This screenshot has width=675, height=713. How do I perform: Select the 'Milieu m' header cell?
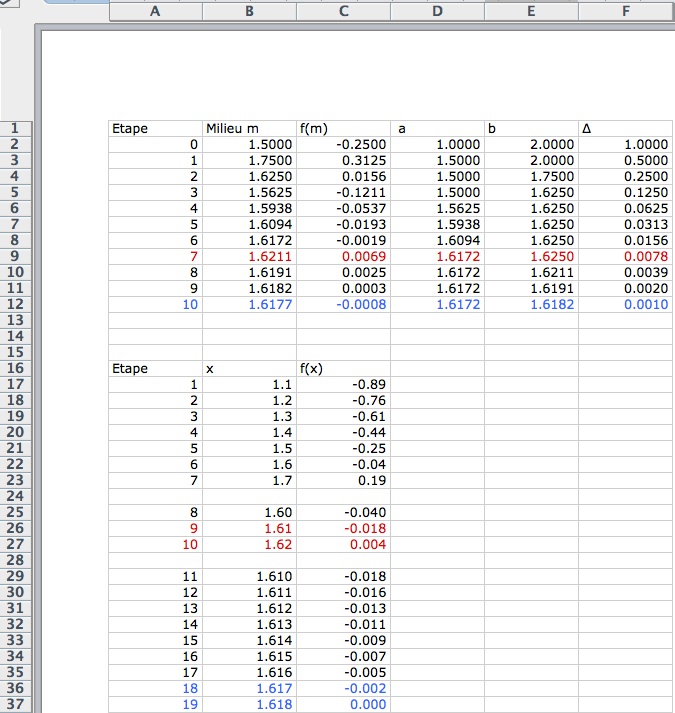[x=249, y=129]
